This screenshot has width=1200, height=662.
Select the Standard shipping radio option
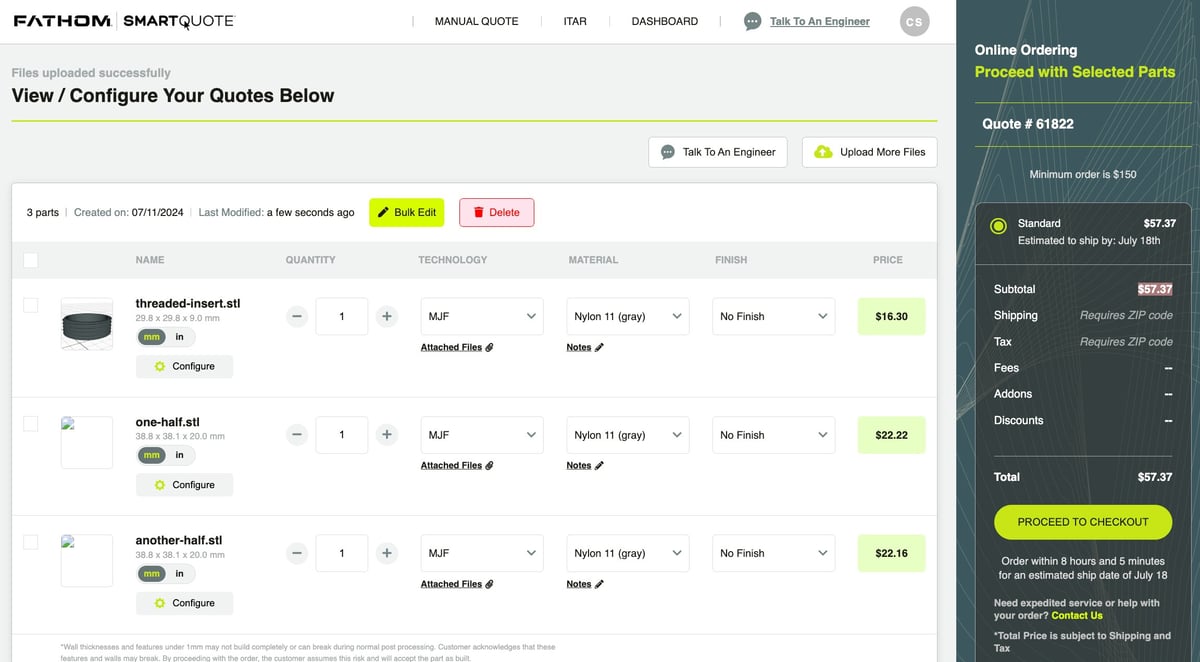pos(998,225)
